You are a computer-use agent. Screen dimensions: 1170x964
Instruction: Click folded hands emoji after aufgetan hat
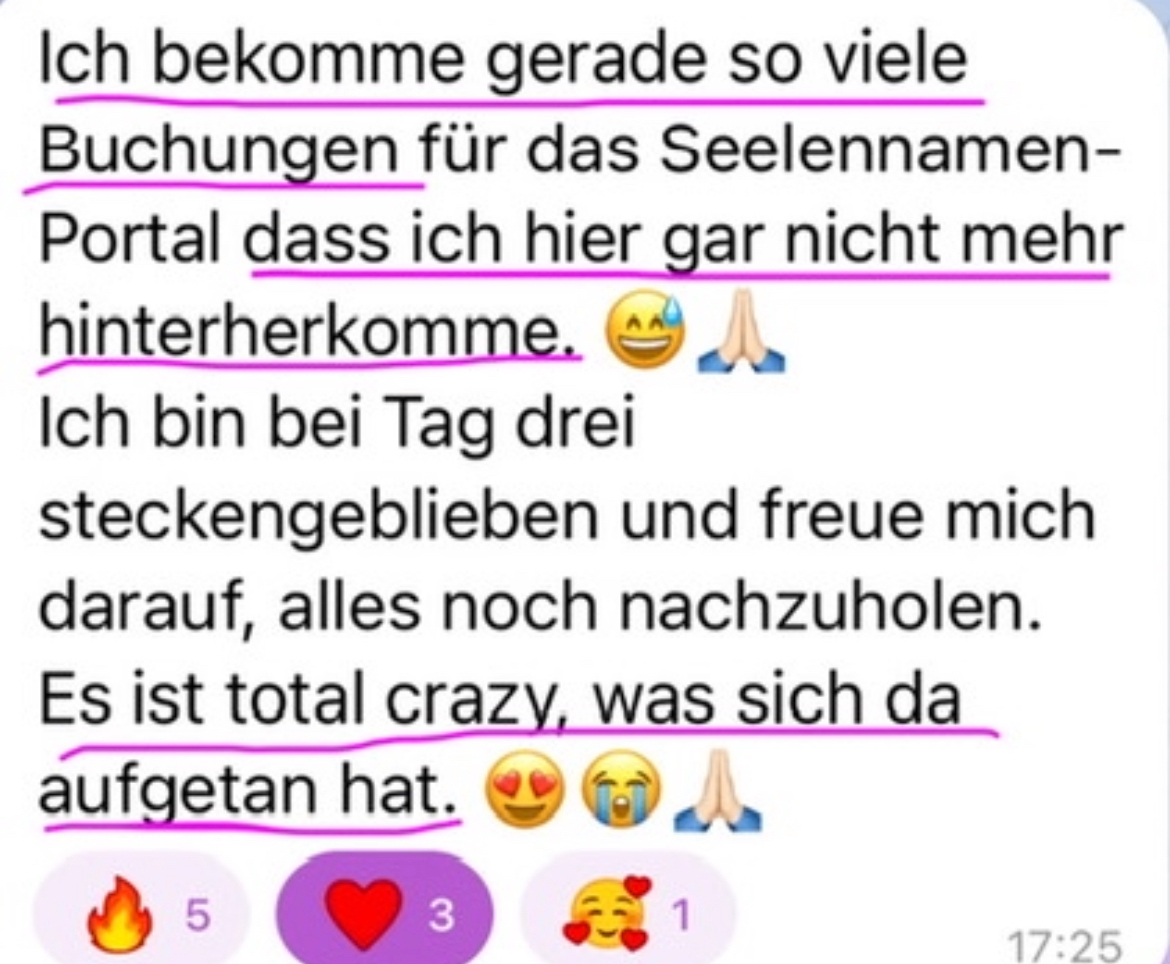(717, 790)
